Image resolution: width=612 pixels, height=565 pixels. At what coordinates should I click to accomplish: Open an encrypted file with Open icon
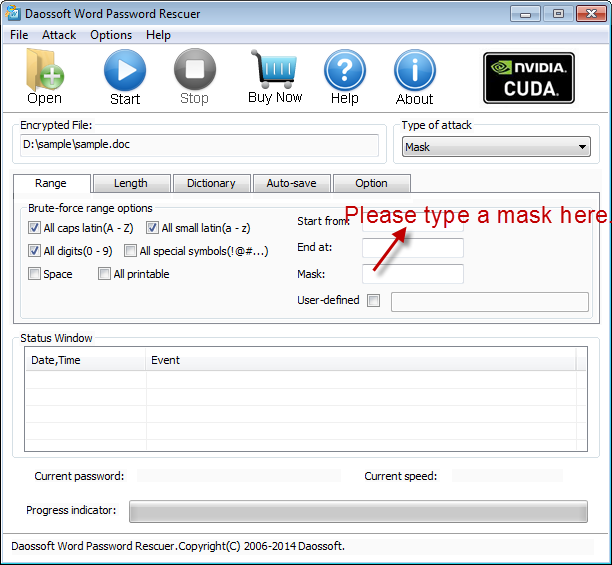[44, 76]
